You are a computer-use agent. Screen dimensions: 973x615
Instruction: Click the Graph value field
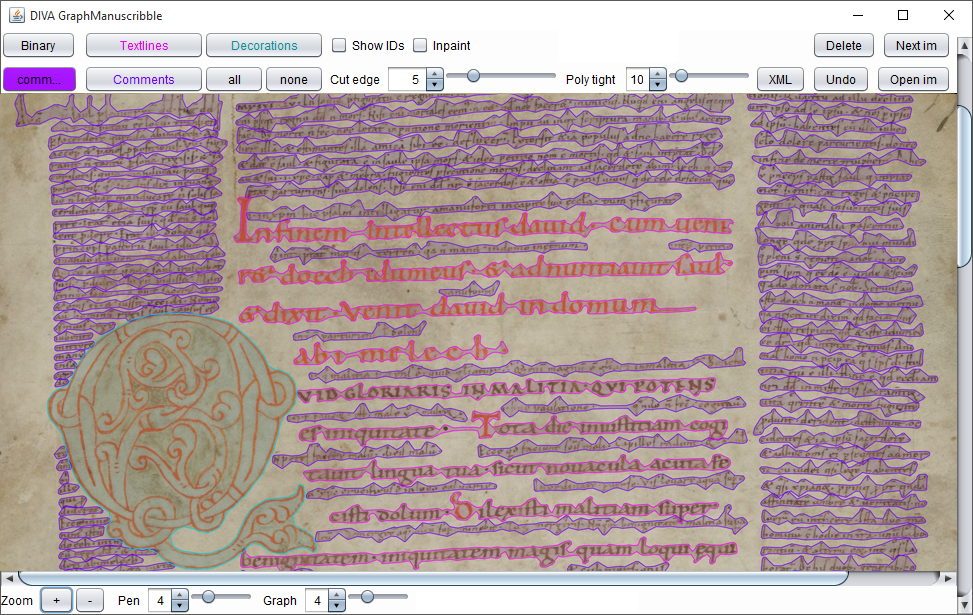317,600
